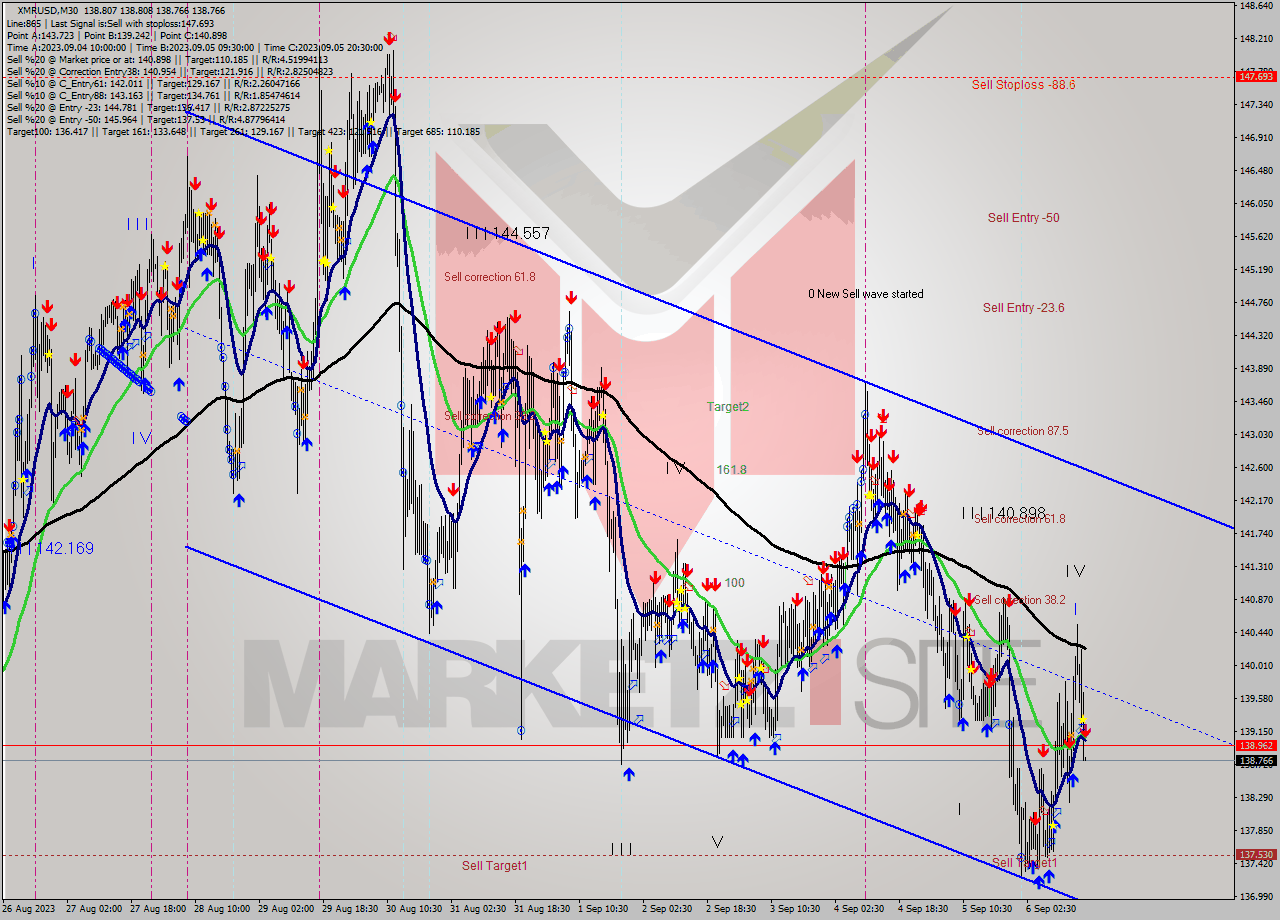
Task: Select the 'I I I 140.898' wave label
Action: tap(1003, 513)
